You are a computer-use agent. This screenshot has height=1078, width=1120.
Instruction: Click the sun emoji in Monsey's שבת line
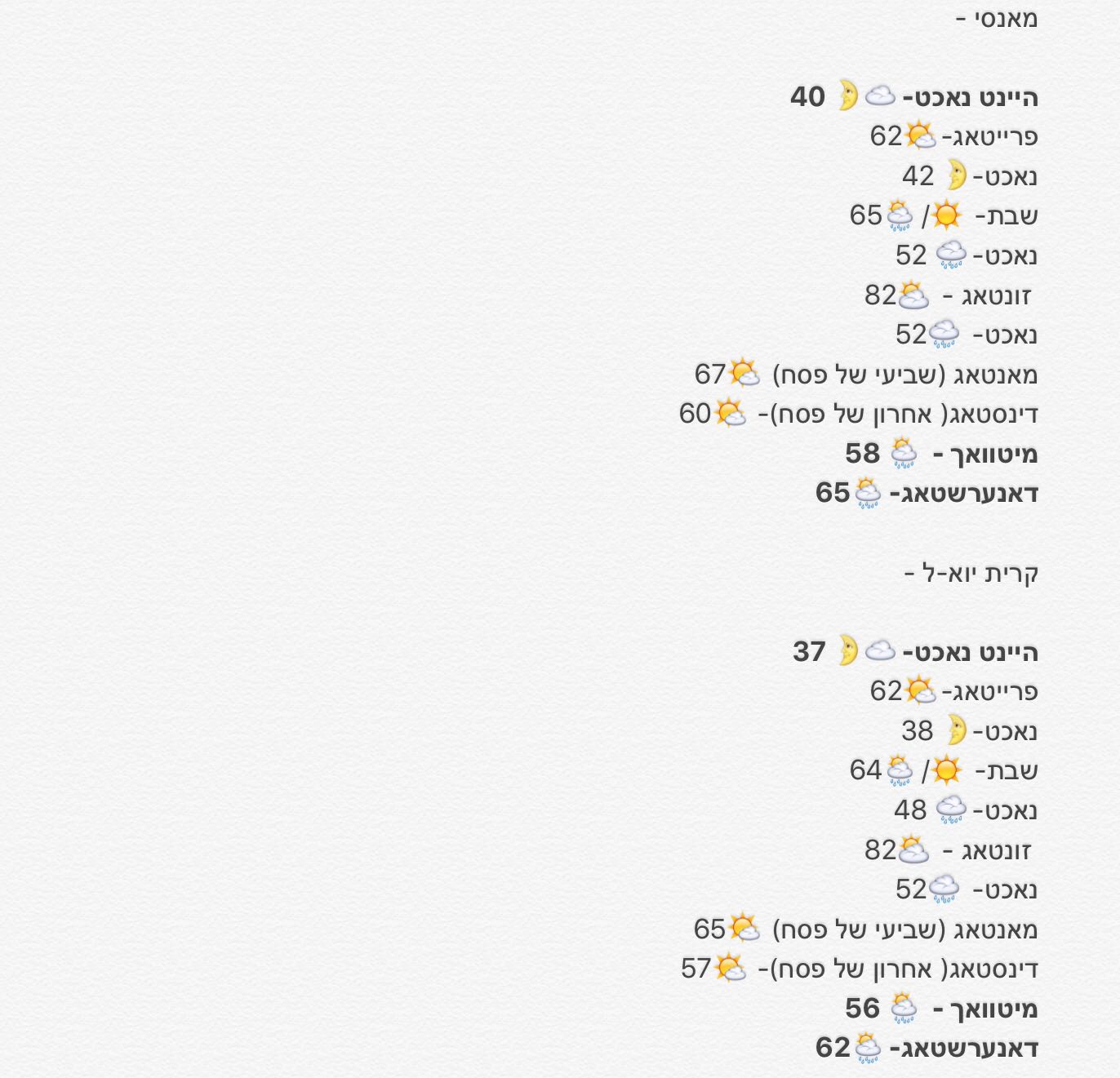click(x=946, y=215)
